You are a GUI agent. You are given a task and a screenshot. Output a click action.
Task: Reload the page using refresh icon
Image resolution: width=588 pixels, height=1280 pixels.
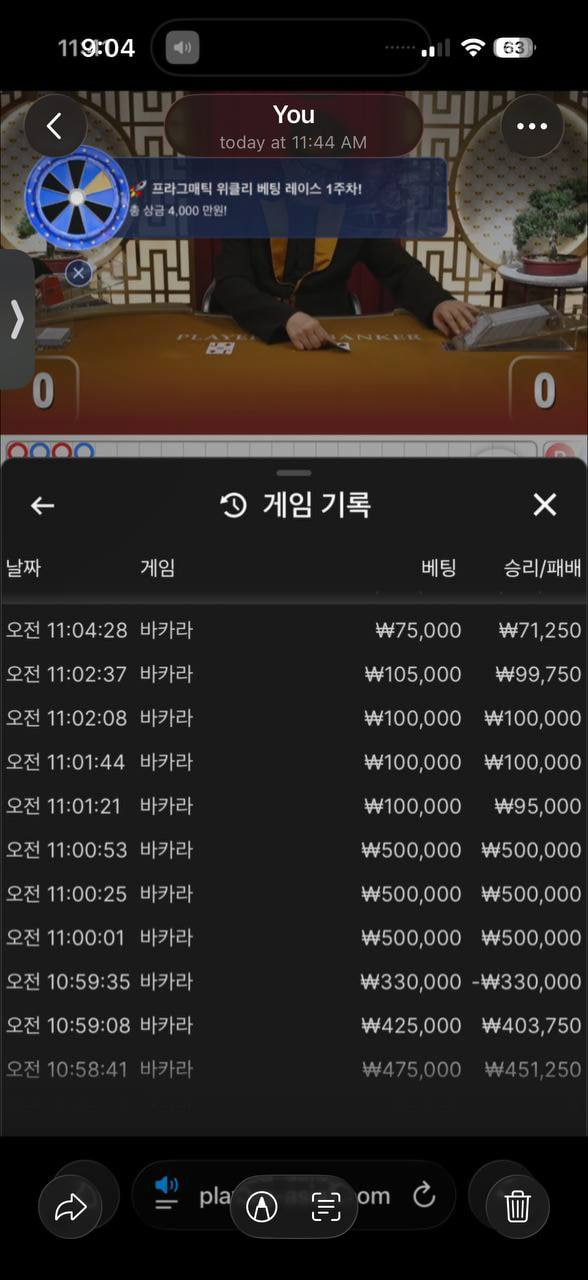[424, 1196]
